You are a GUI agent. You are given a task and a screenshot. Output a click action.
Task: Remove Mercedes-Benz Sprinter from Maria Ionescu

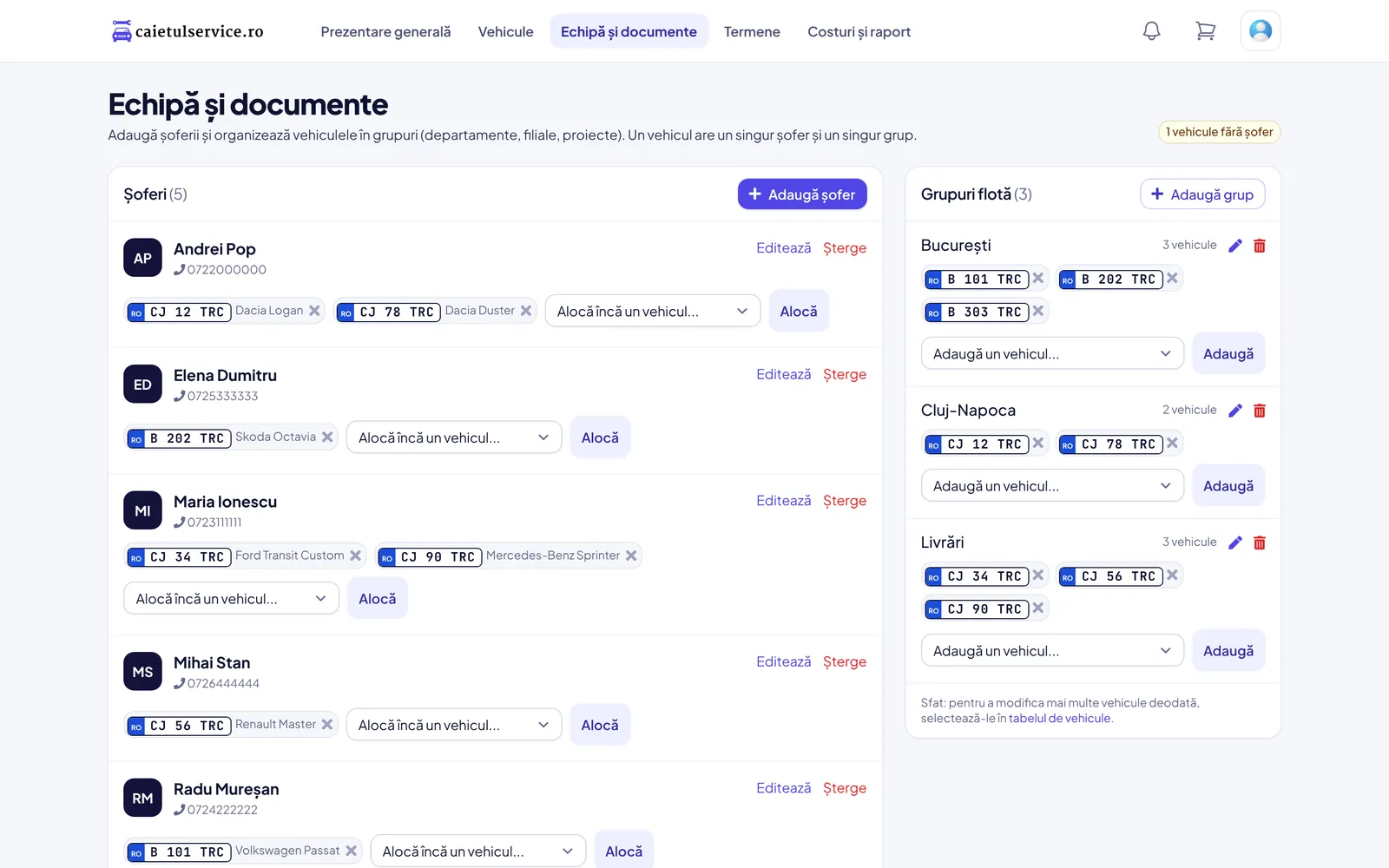(631, 556)
